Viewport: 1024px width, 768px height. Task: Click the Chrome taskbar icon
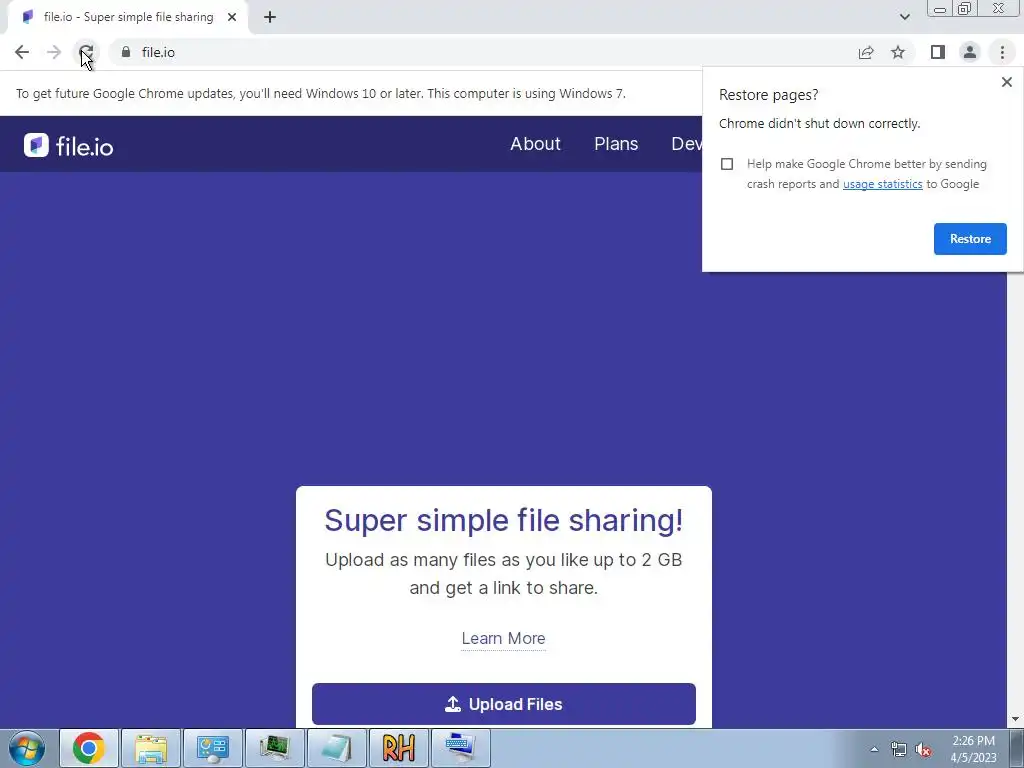tap(89, 748)
